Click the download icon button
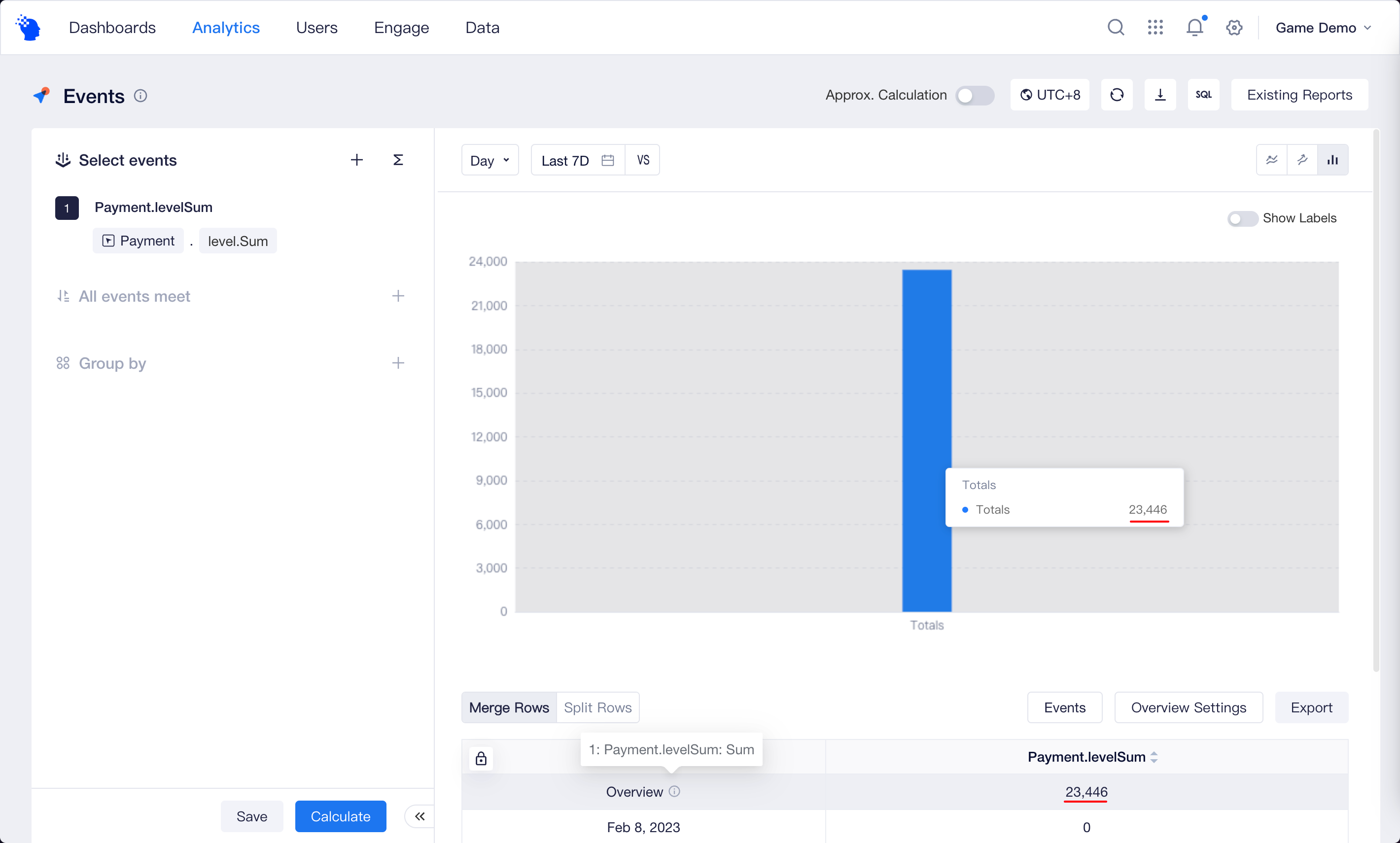Viewport: 1400px width, 843px height. click(x=1160, y=95)
